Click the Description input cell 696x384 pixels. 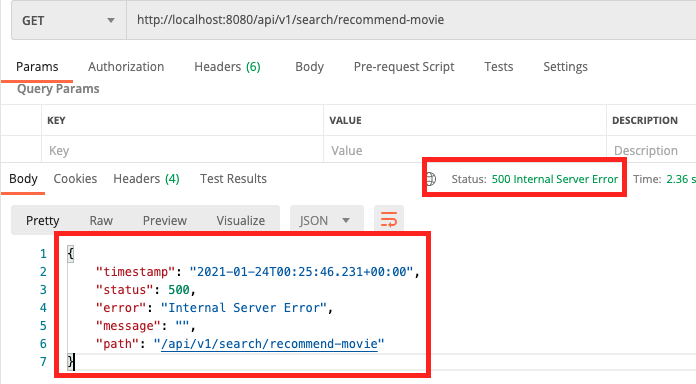pos(651,150)
